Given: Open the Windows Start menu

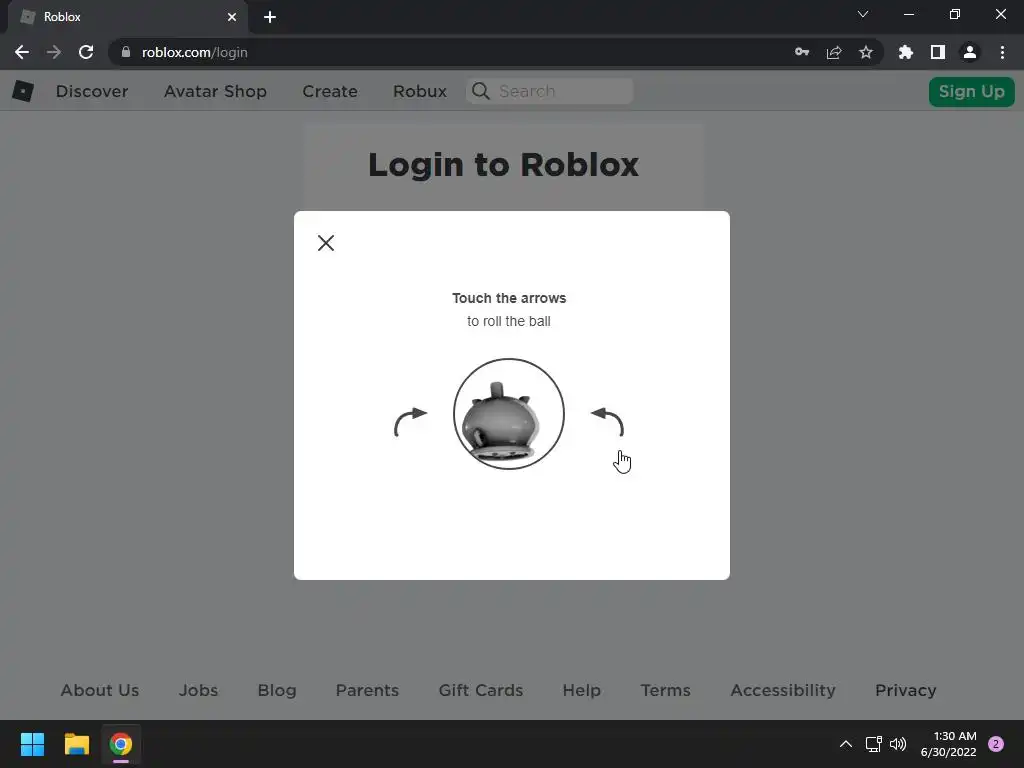Looking at the screenshot, I should [x=32, y=744].
